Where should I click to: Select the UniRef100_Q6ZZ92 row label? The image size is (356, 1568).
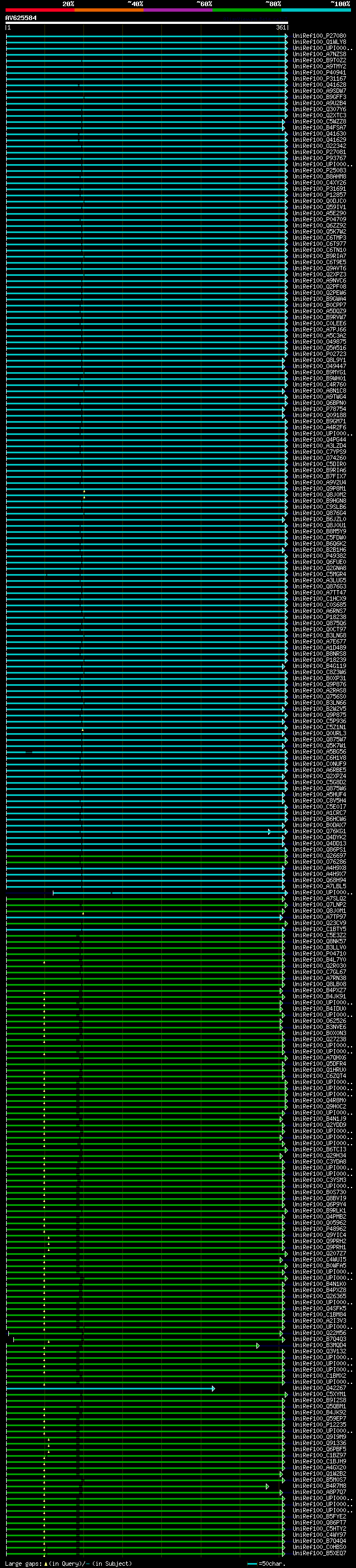coord(319,226)
